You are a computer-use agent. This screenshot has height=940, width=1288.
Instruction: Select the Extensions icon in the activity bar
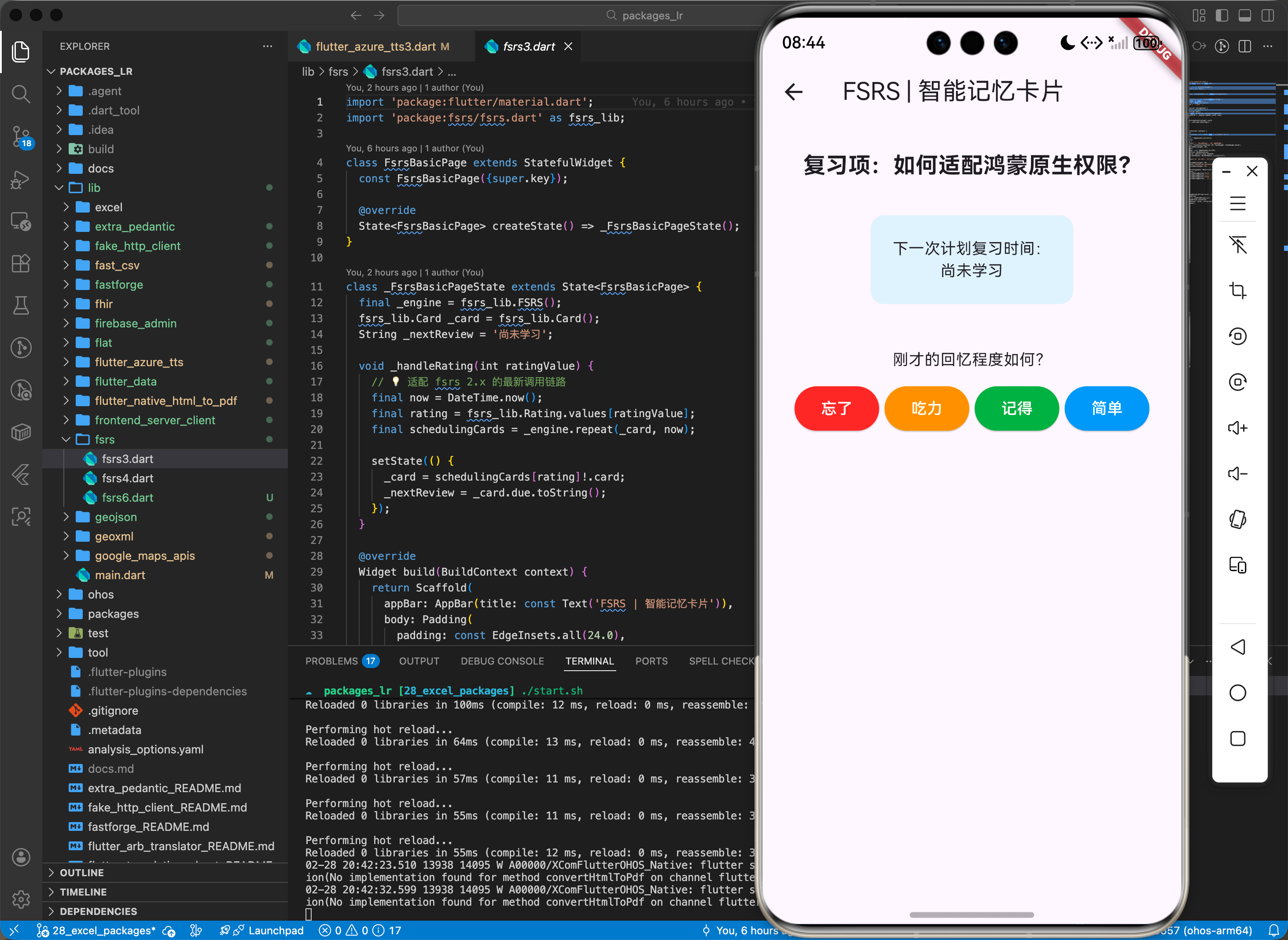tap(21, 263)
